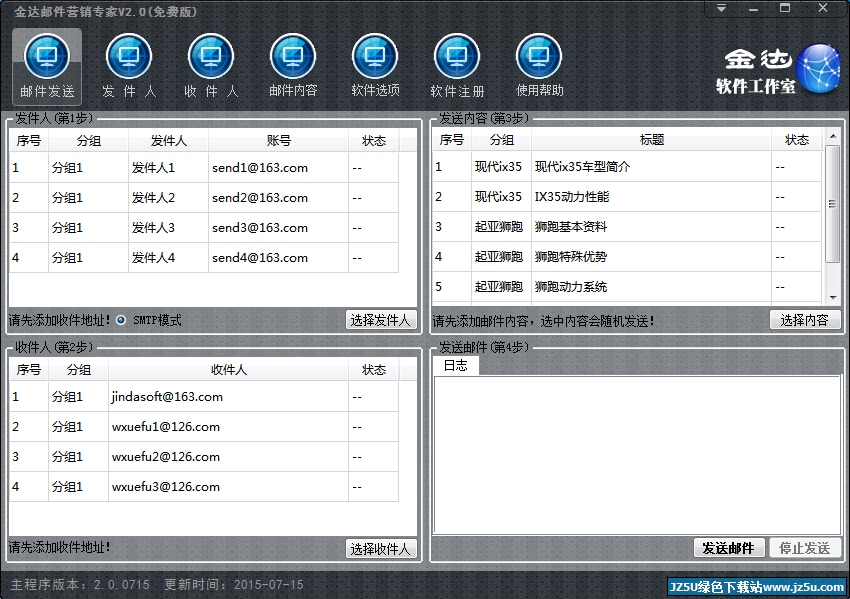850x599 pixels.
Task: Click the JZ5U绿色下载站 www.jz5u.com link
Action: point(757,587)
